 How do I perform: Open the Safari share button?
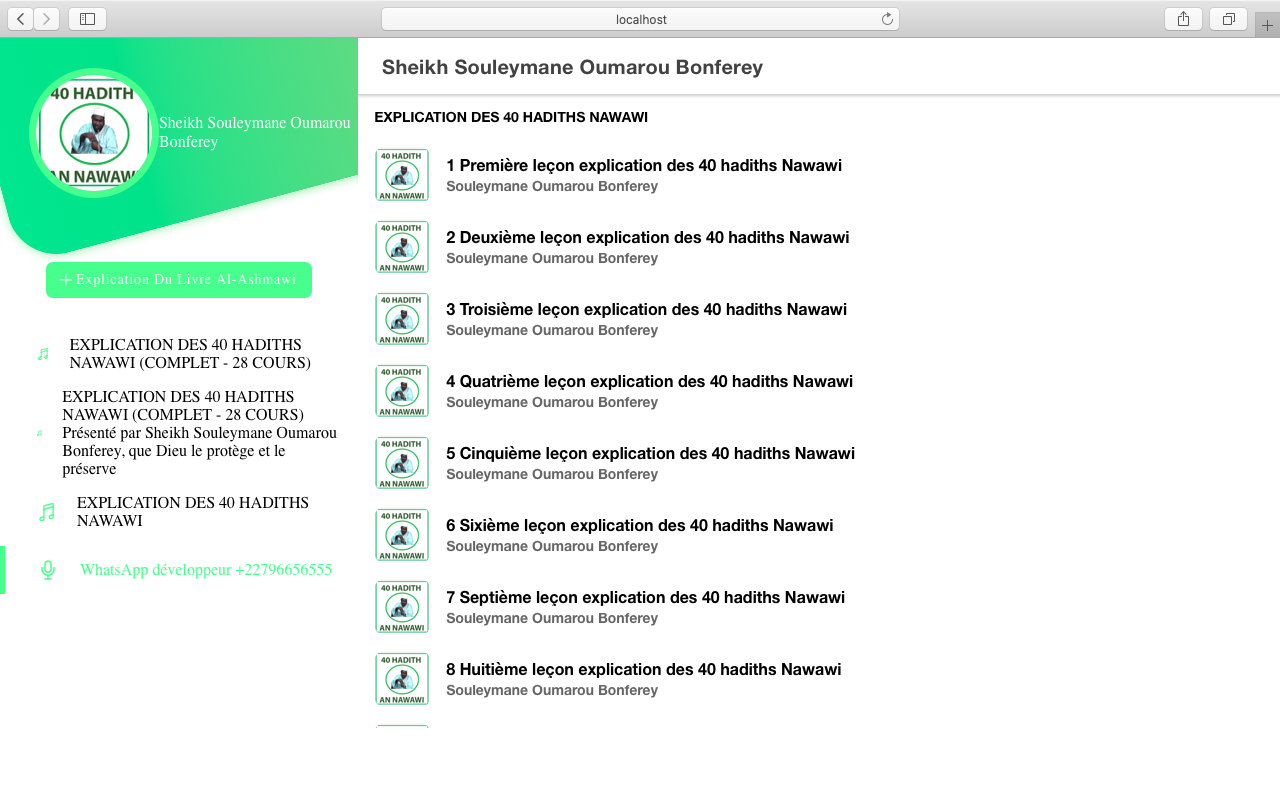tap(1183, 19)
